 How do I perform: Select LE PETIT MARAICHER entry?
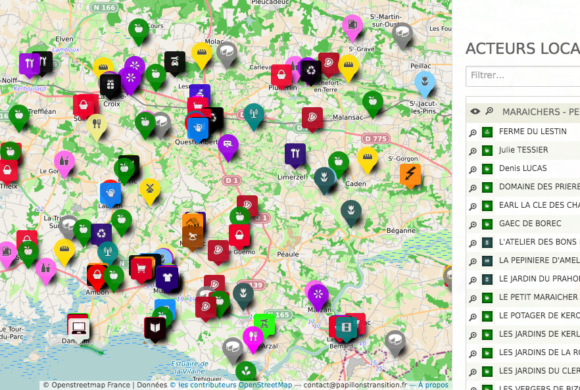(x=538, y=297)
